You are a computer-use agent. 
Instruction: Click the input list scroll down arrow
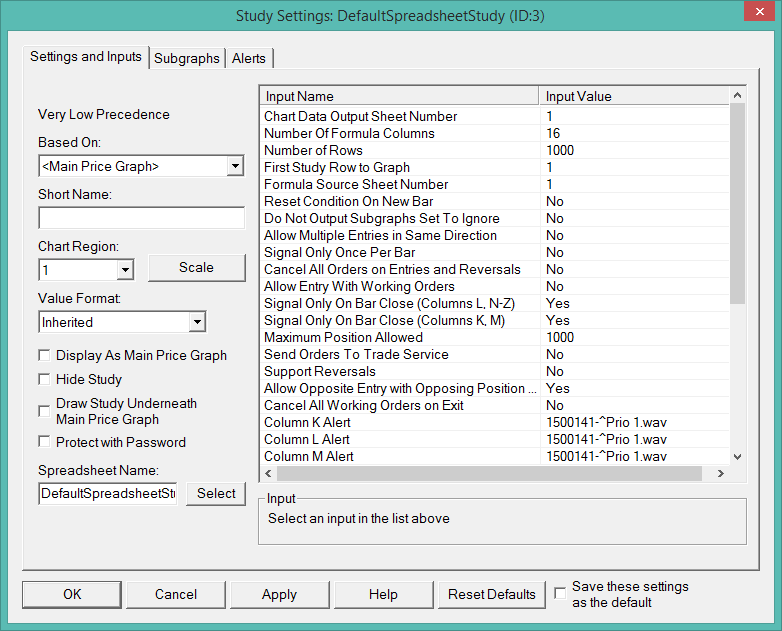(738, 456)
